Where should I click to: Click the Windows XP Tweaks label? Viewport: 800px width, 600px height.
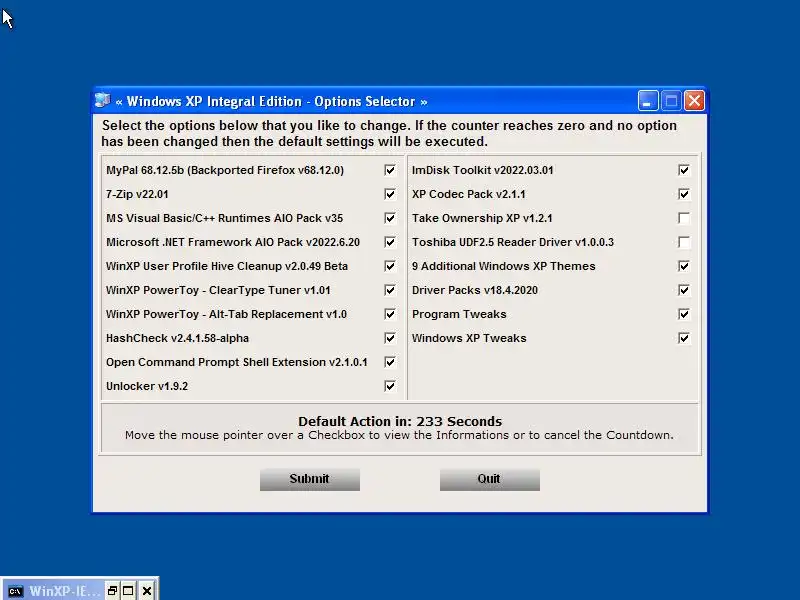[x=469, y=338]
